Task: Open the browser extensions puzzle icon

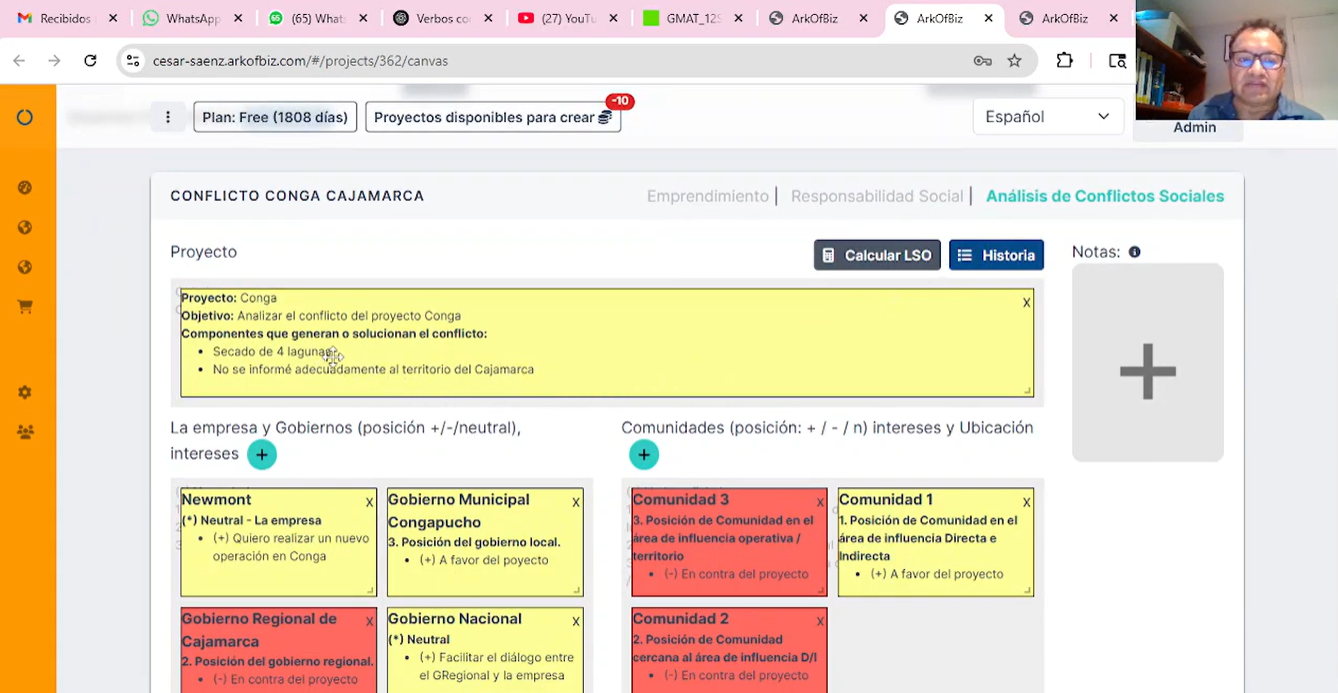Action: click(x=1064, y=61)
